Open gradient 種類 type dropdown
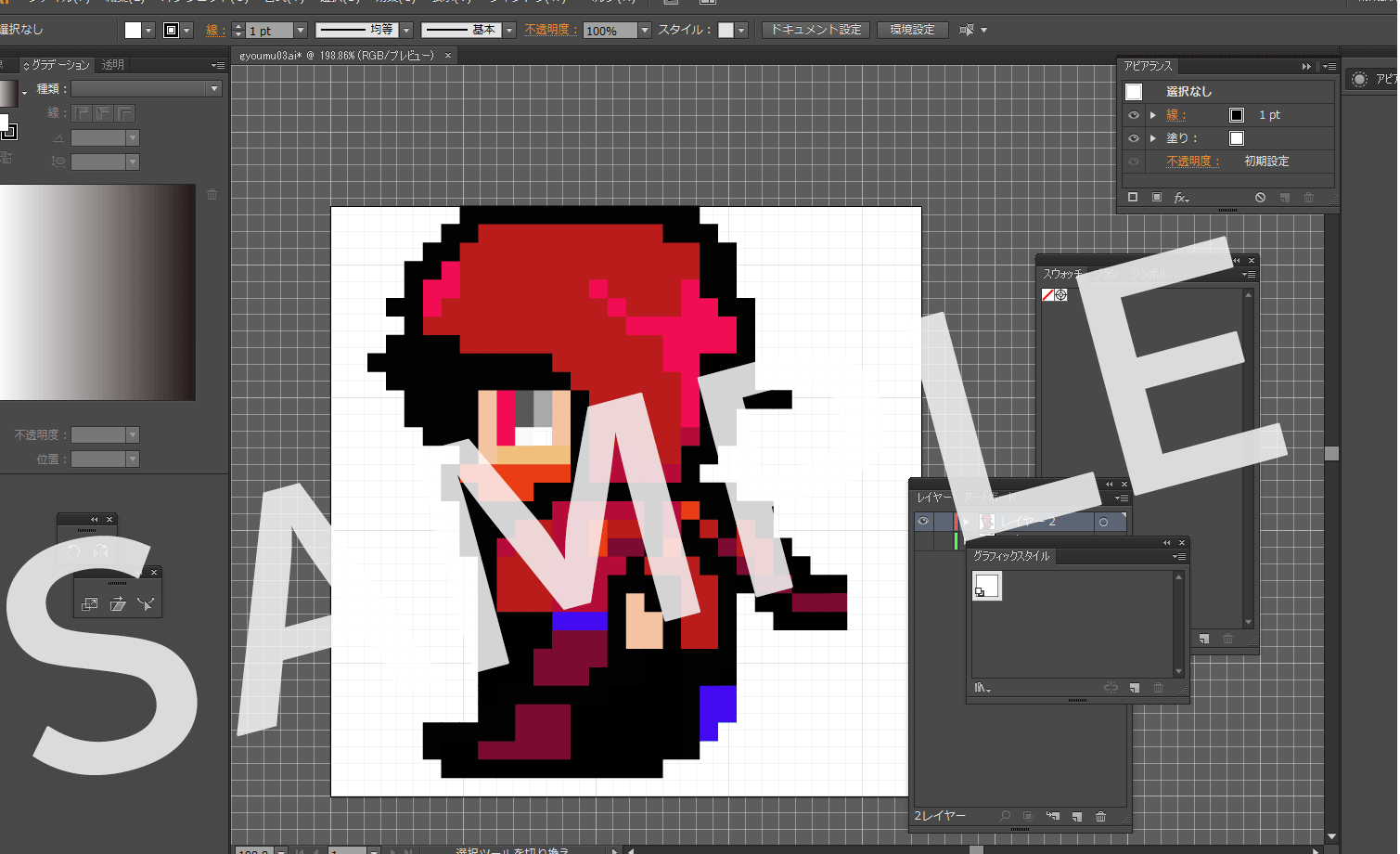This screenshot has width=1400, height=854. click(x=147, y=89)
